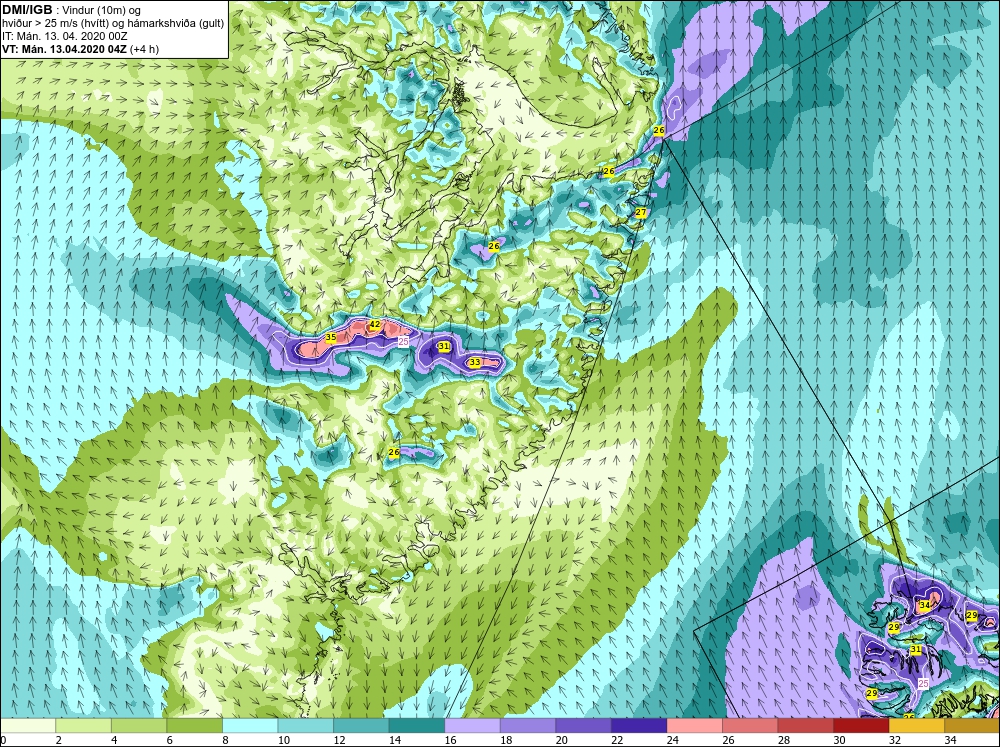Select the 4–6 m/s green legend swatch
Screen dimensions: 1000x747
click(139, 725)
